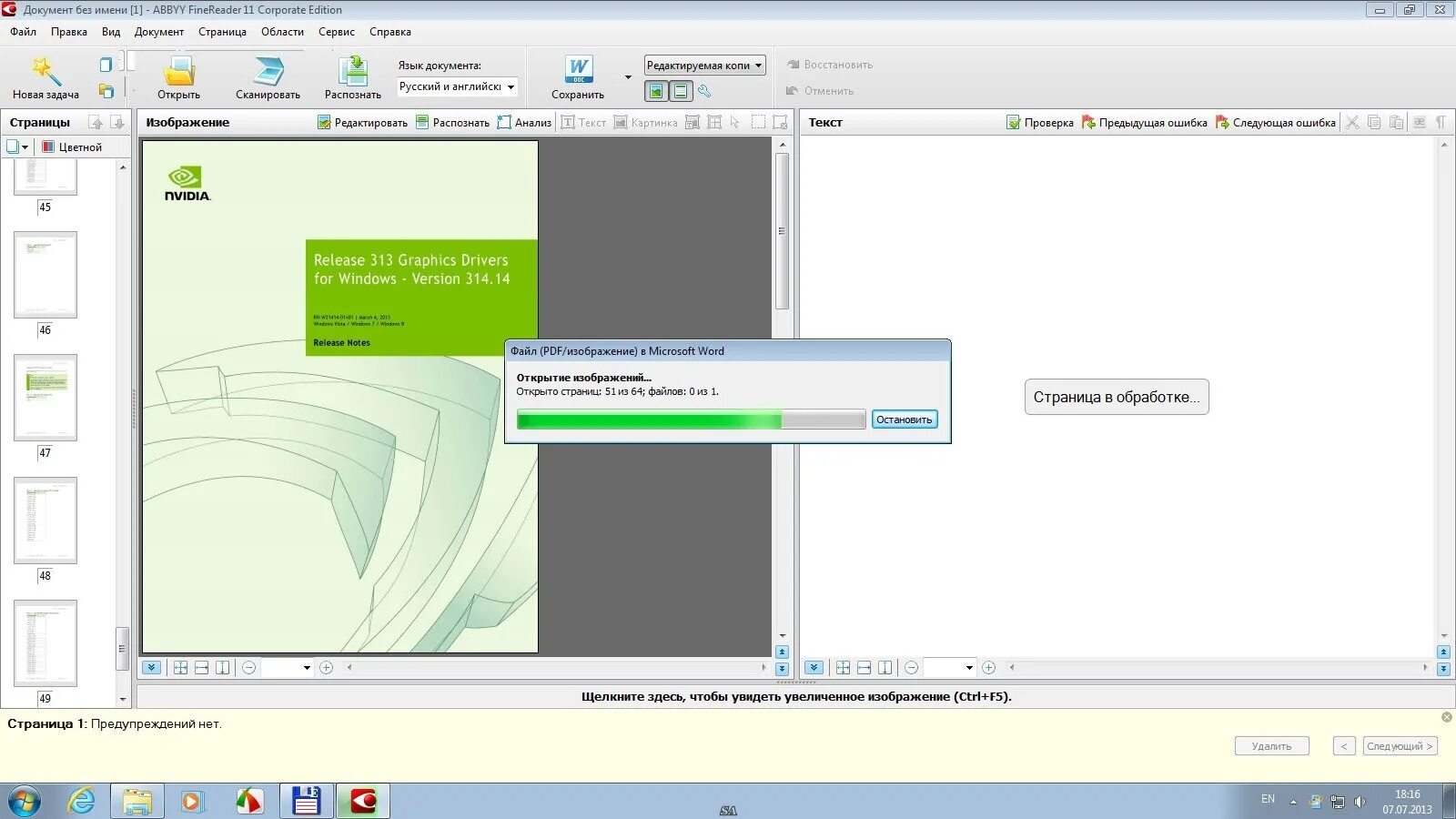Viewport: 1456px width, 819px height.
Task: Click Редактировать in Изображение toolbar
Action: coord(362,122)
